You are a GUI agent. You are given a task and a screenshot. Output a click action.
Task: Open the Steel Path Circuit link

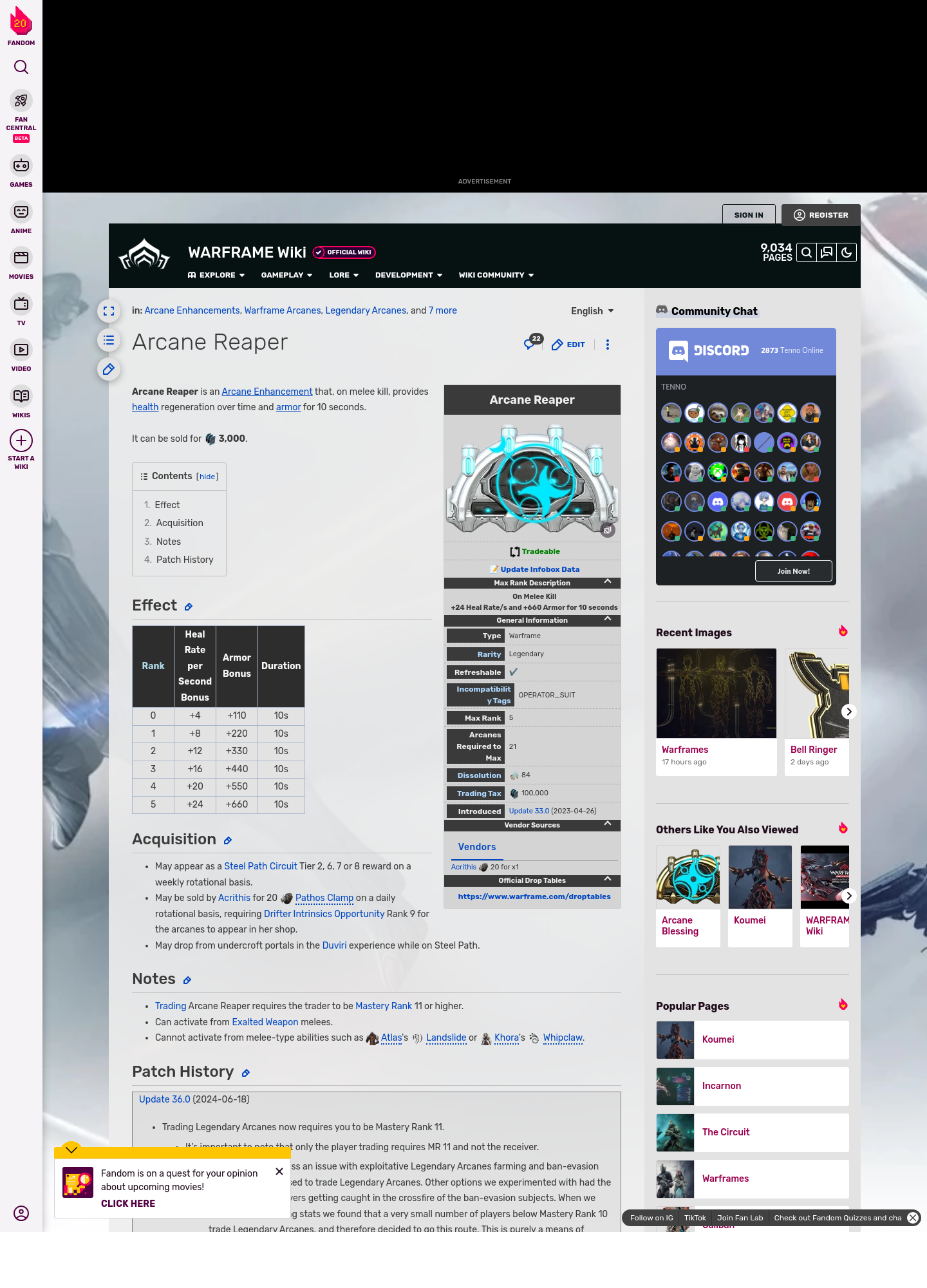[261, 866]
